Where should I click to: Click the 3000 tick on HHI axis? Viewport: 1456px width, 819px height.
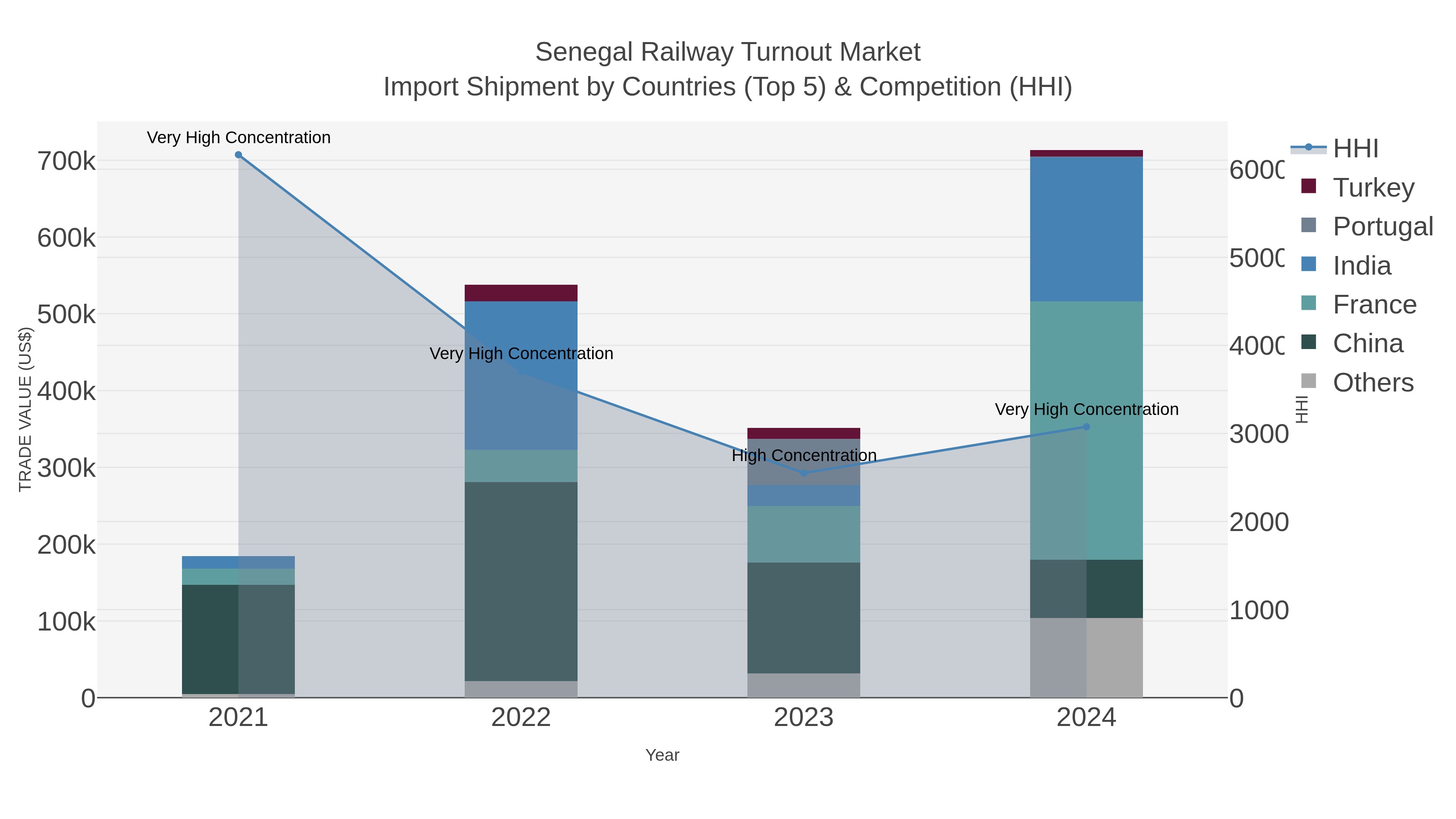tap(1259, 434)
